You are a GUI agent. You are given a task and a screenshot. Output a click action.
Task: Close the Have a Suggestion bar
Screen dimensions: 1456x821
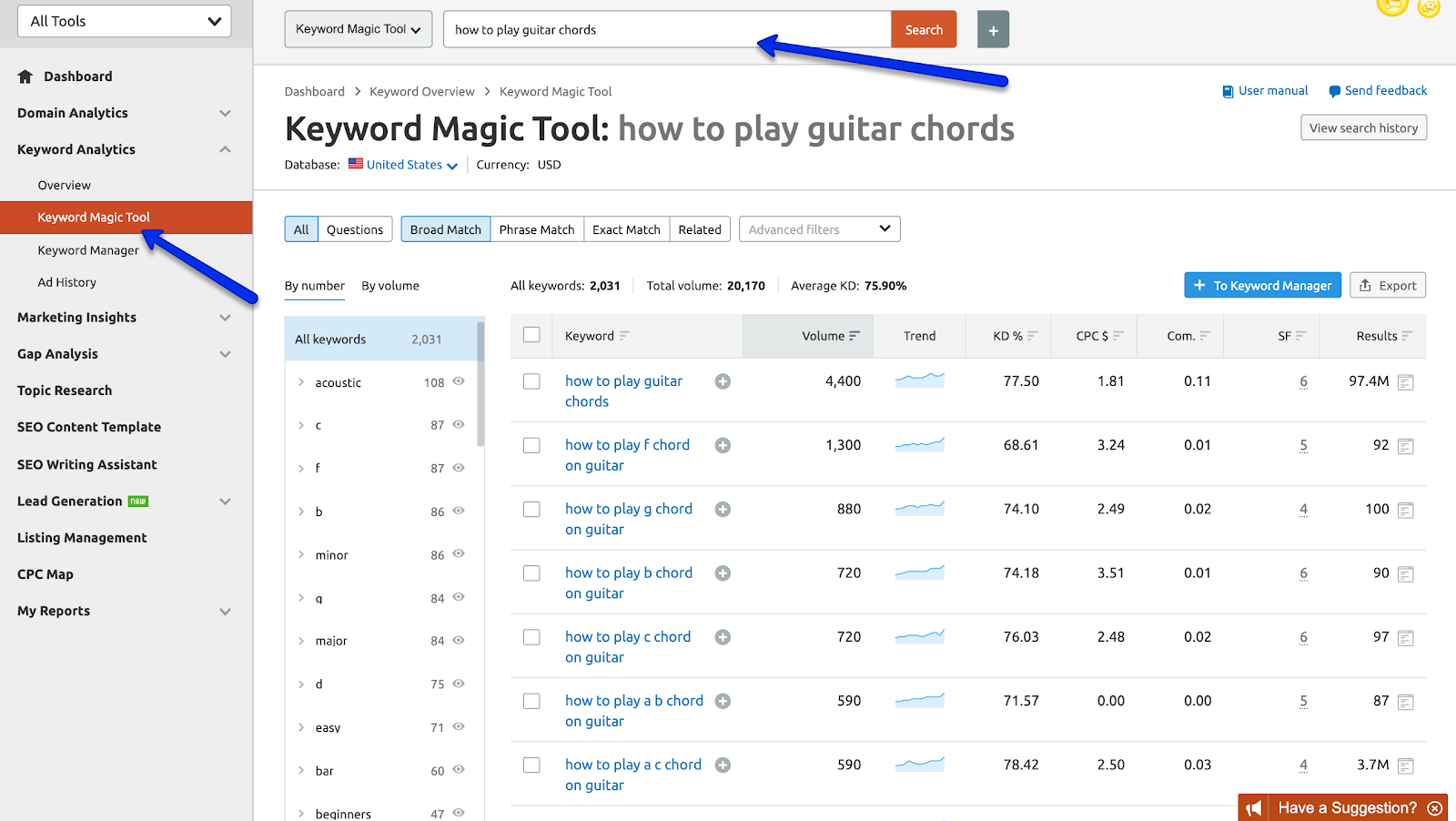coord(1435,808)
